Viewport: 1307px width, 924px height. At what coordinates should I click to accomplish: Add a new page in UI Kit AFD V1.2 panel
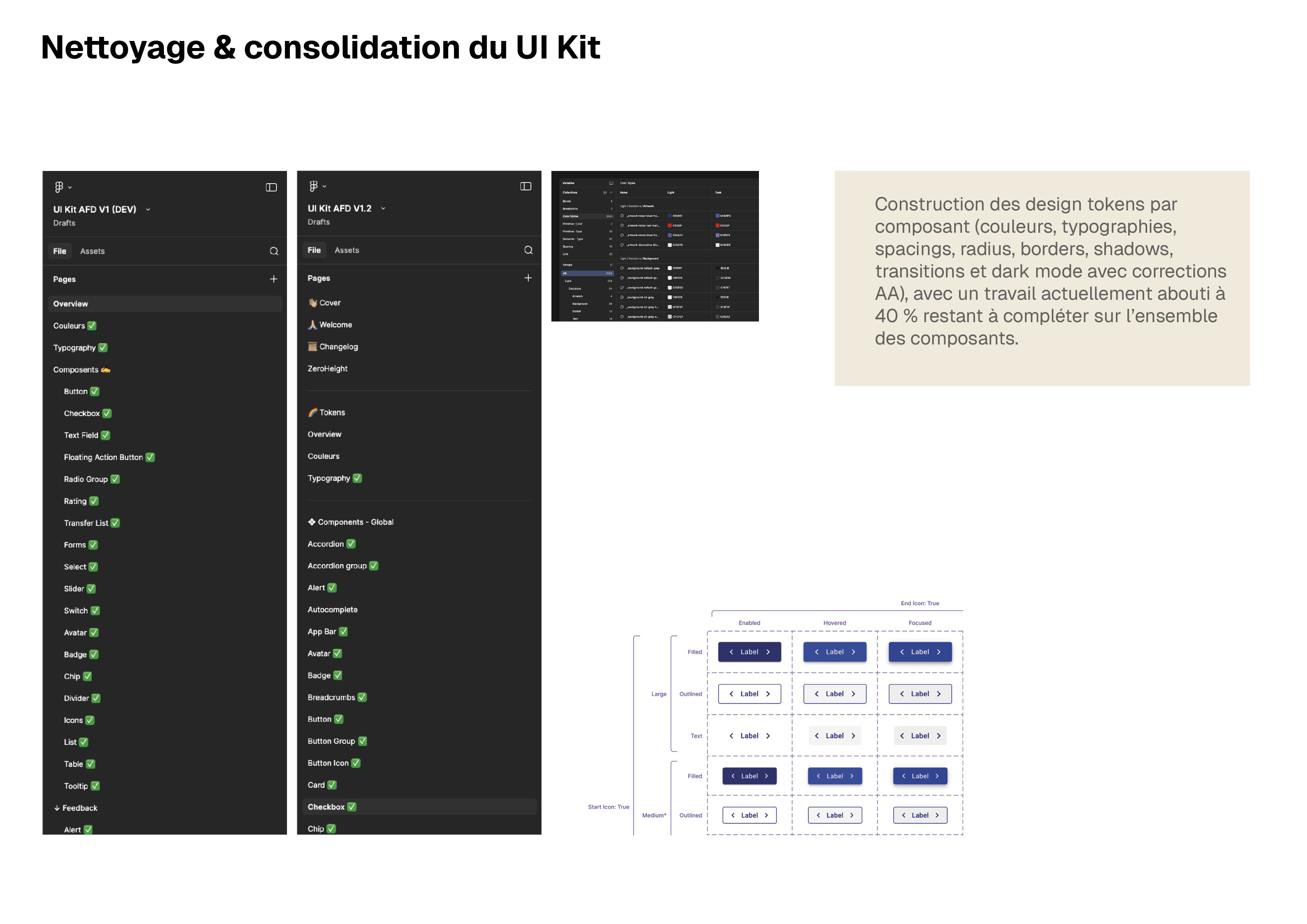click(x=528, y=278)
